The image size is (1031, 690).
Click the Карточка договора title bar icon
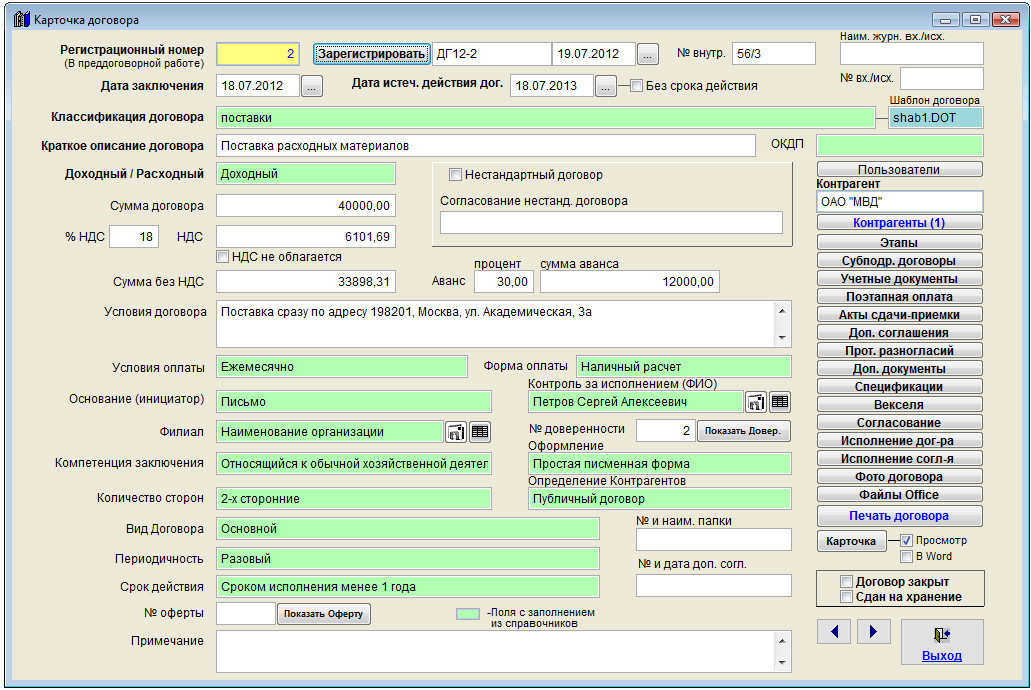click(x=21, y=19)
